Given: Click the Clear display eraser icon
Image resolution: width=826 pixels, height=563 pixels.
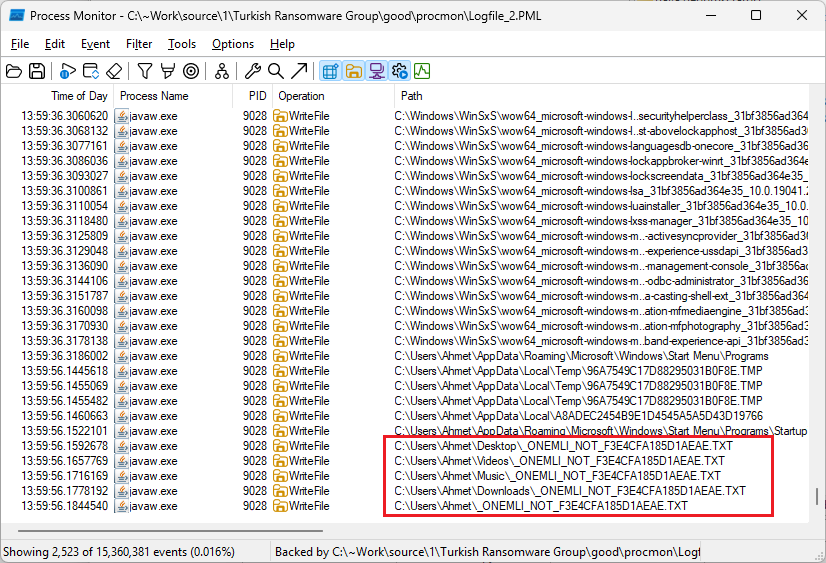Looking at the screenshot, I should tap(114, 71).
